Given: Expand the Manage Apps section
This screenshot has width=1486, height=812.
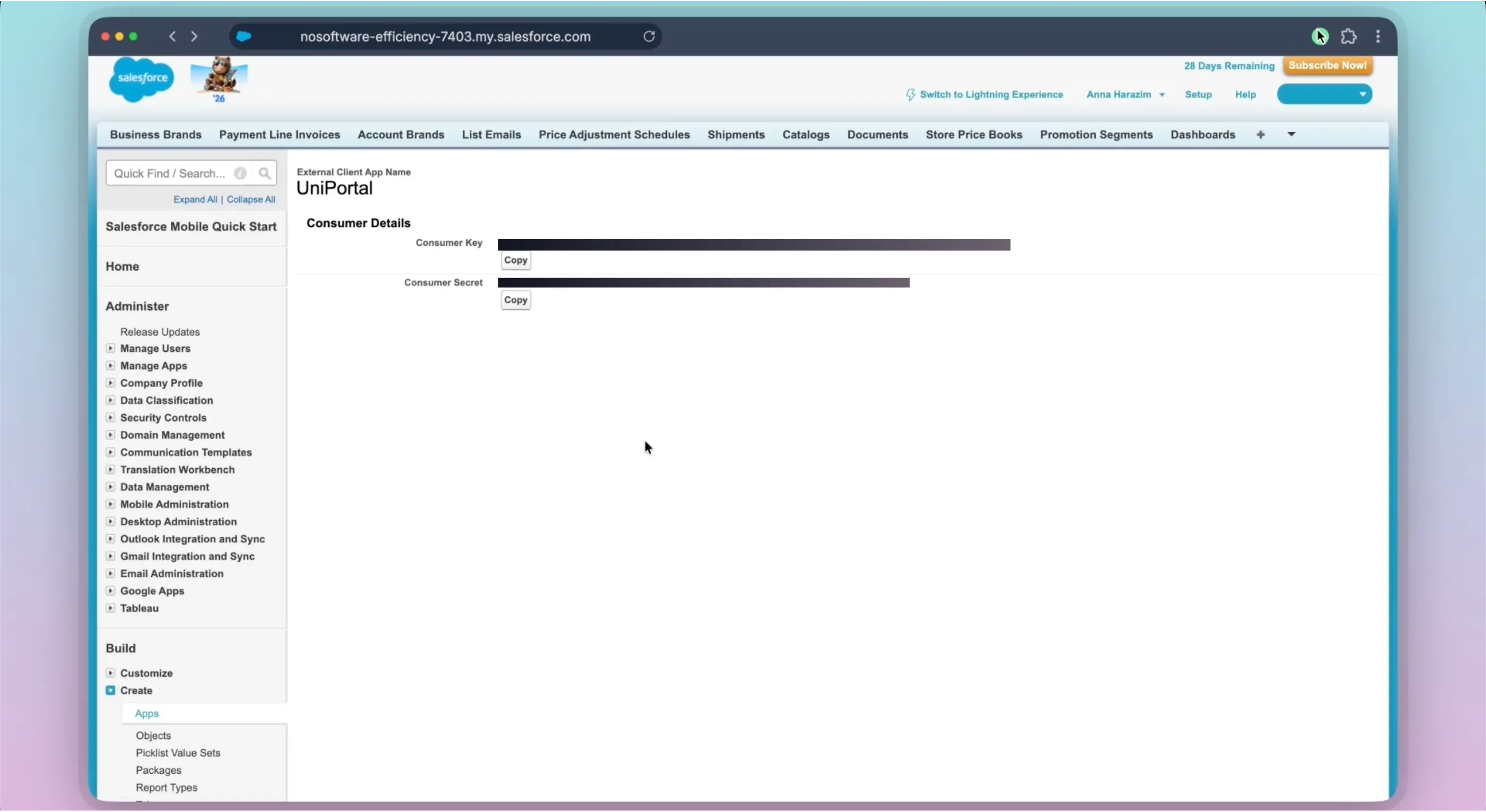Looking at the screenshot, I should [x=110, y=365].
